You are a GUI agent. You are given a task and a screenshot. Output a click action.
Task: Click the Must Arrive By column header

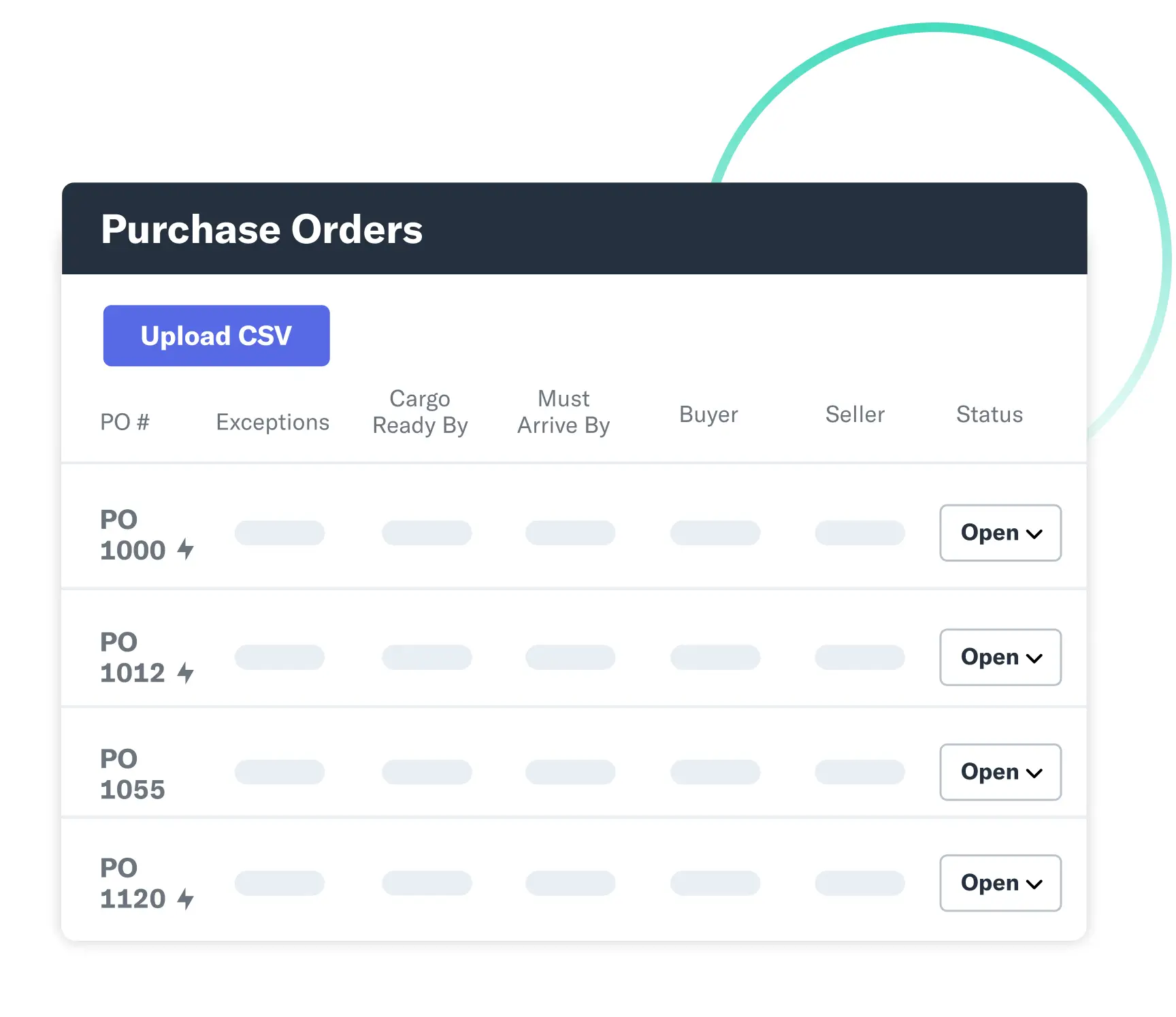click(x=563, y=412)
